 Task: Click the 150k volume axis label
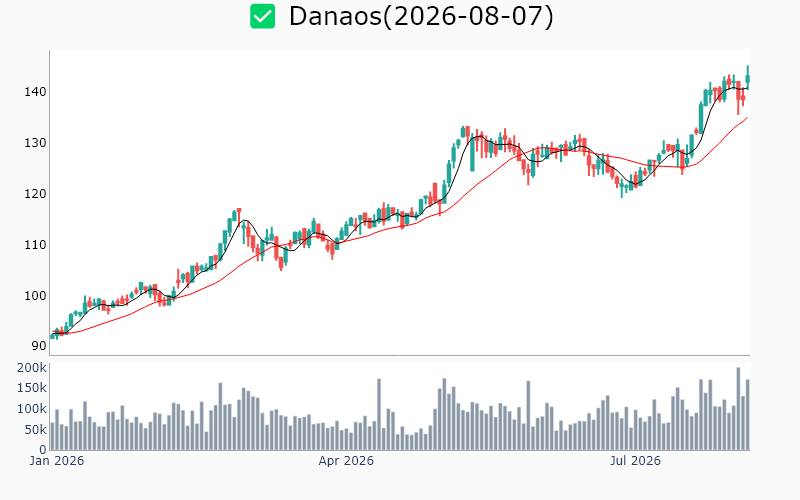[x=32, y=388]
